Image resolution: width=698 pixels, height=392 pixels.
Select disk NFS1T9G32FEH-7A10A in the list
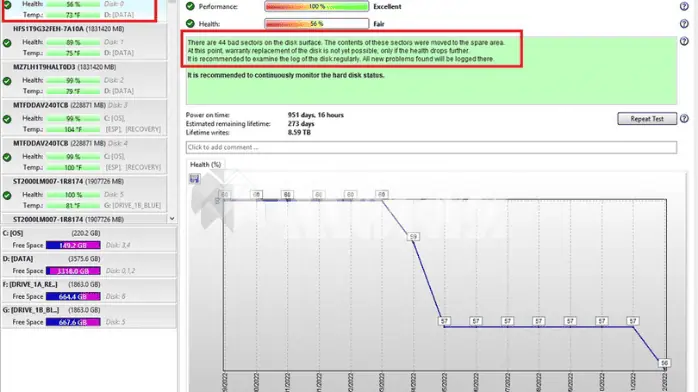coord(85,41)
